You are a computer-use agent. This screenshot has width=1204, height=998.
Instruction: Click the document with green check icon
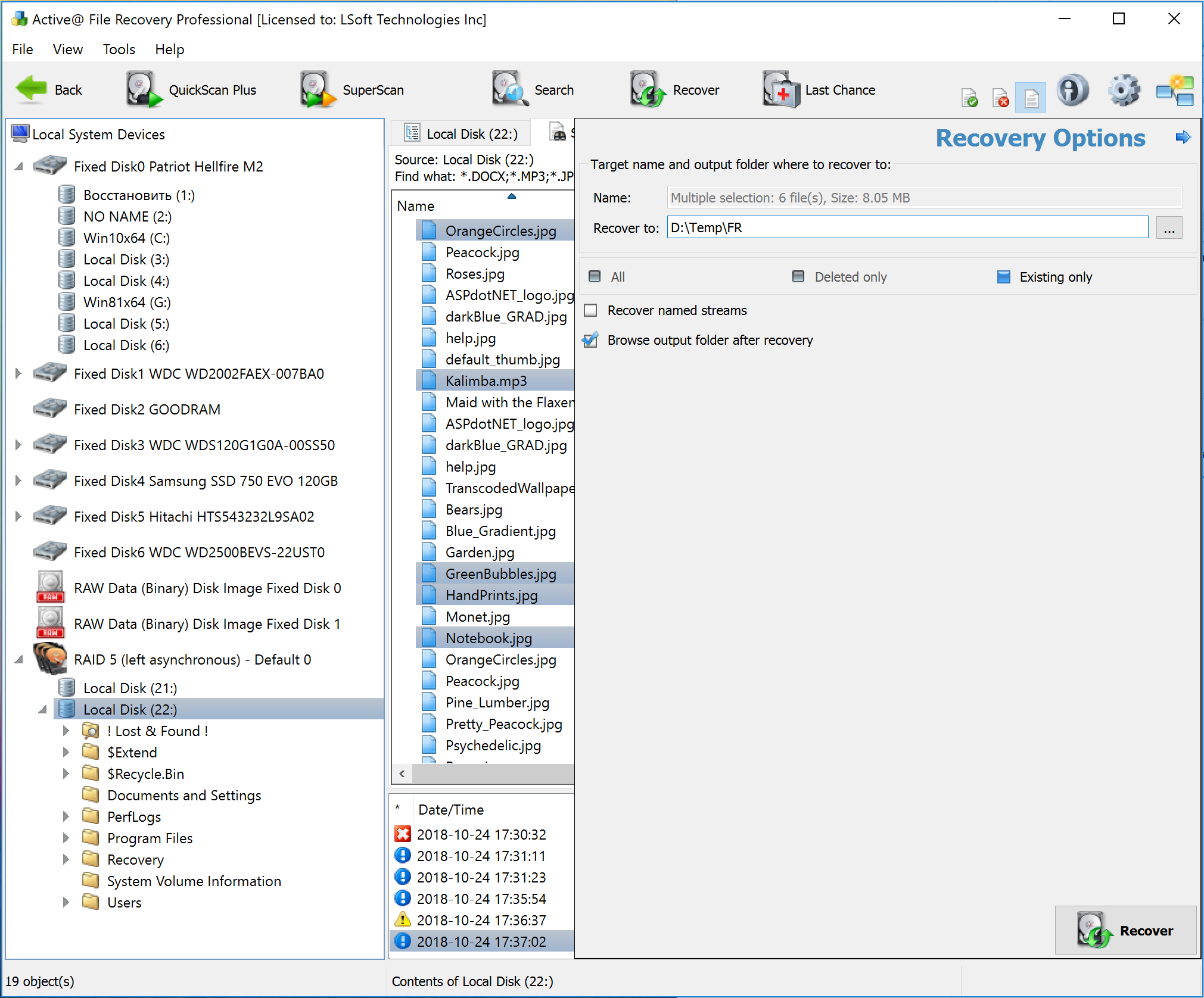[969, 98]
